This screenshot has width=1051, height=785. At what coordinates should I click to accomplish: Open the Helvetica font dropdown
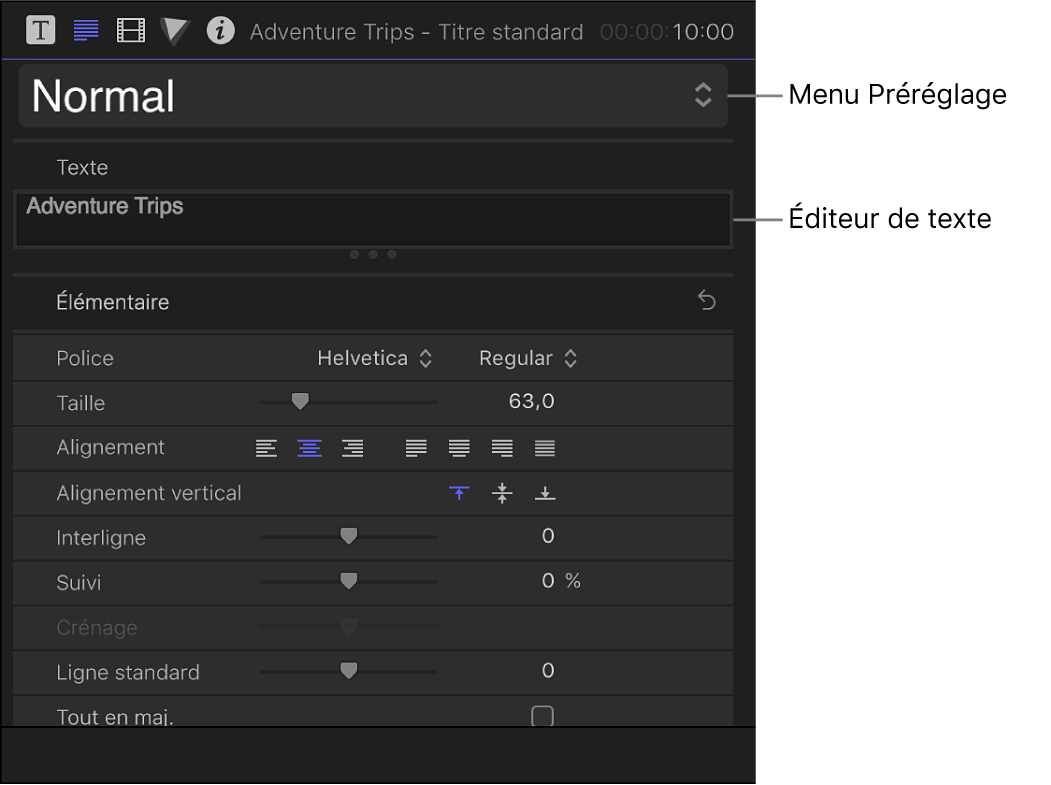(374, 358)
